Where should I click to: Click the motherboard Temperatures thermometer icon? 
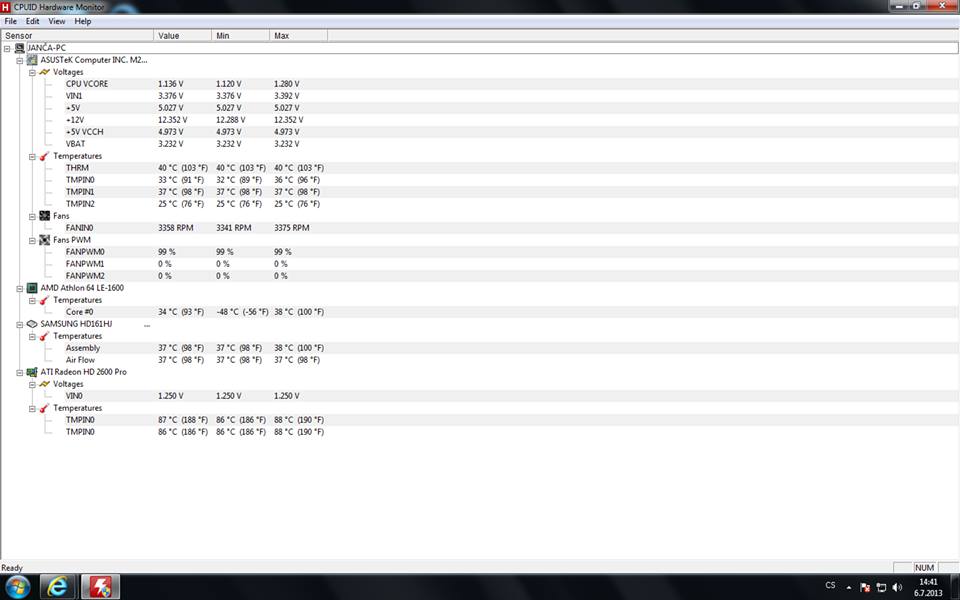point(44,156)
